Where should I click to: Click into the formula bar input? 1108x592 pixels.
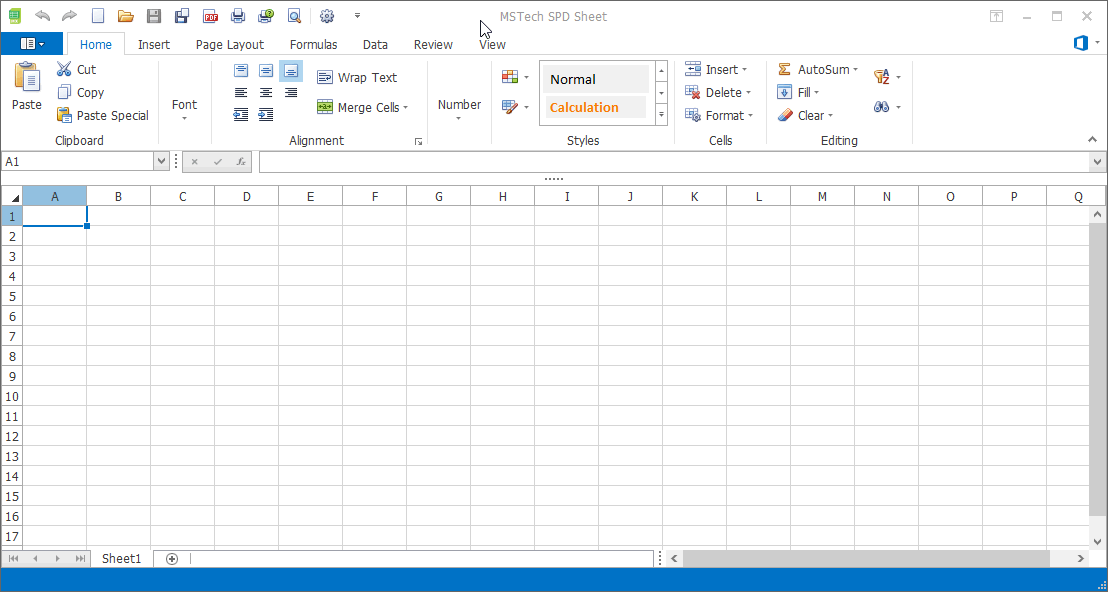click(x=674, y=162)
